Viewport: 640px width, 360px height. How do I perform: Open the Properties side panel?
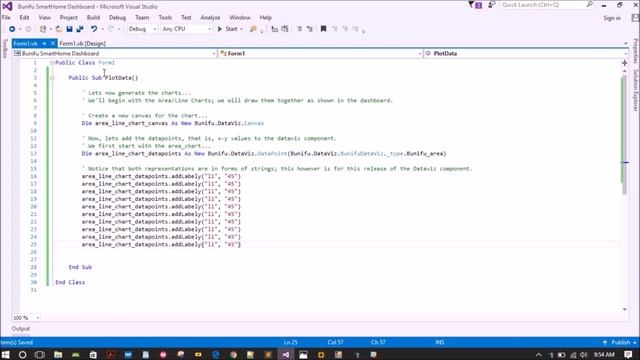click(x=636, y=51)
